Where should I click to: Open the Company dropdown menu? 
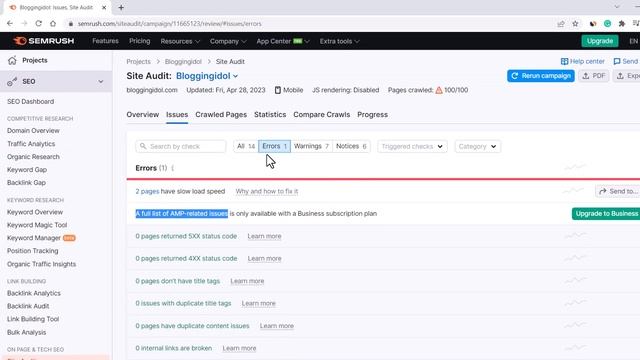(x=228, y=41)
